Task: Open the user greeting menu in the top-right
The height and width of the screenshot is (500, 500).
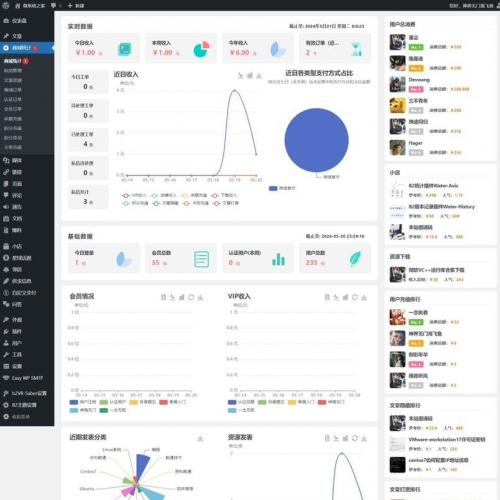Action: pyautogui.click(x=471, y=6)
